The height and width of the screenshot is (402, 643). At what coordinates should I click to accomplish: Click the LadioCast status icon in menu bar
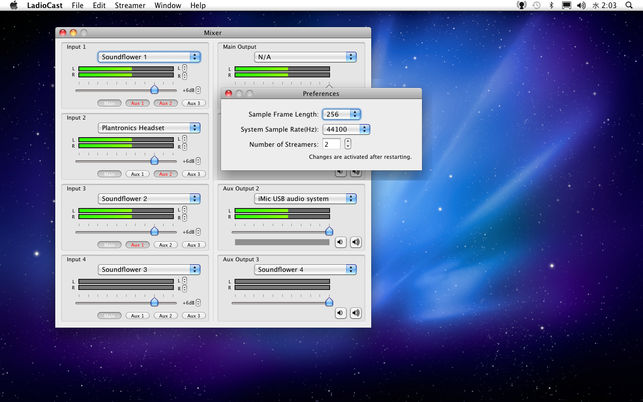521,5
